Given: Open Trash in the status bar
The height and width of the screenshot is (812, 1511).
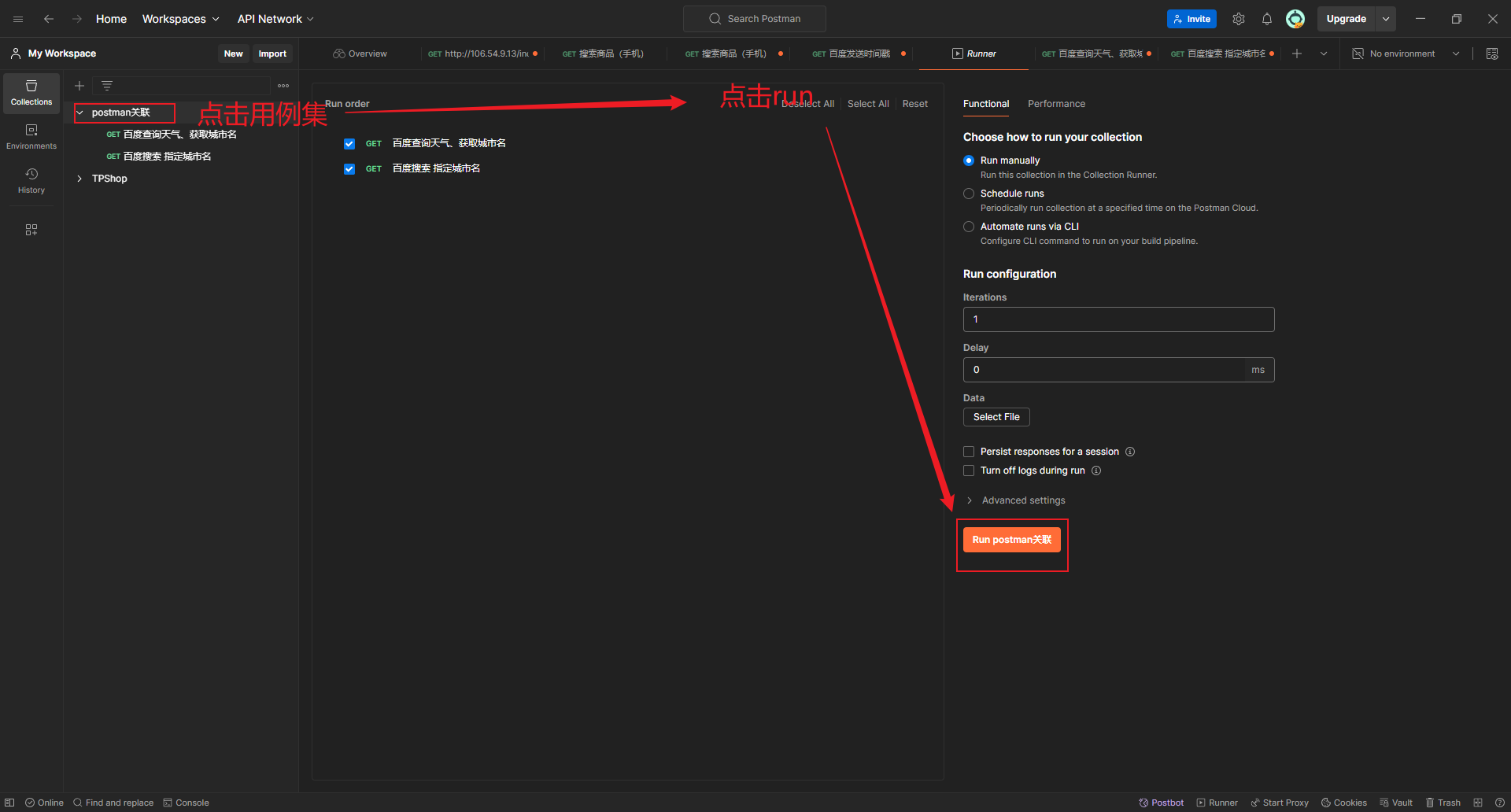Looking at the screenshot, I should [x=1443, y=803].
